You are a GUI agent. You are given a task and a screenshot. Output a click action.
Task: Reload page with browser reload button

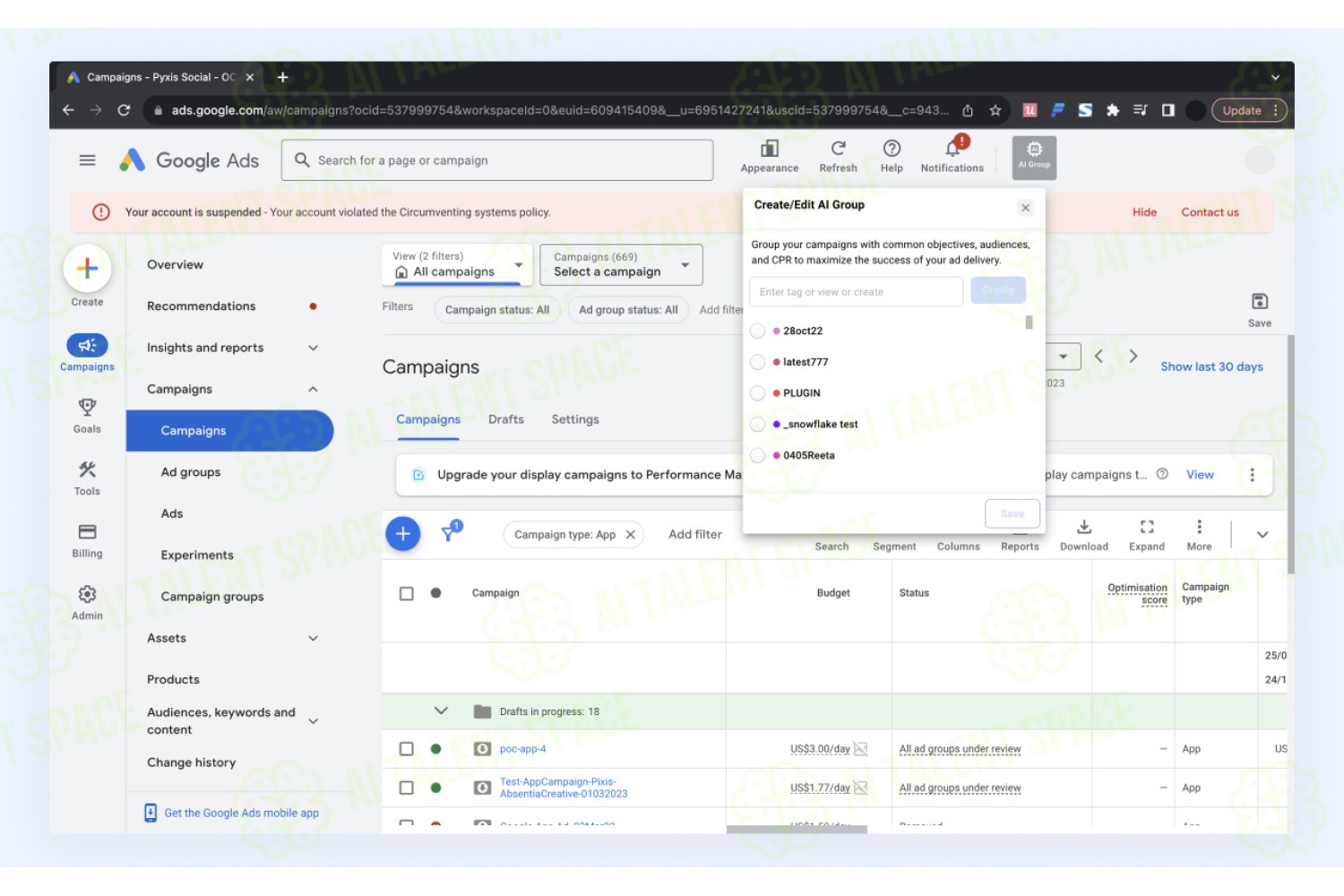[124, 110]
